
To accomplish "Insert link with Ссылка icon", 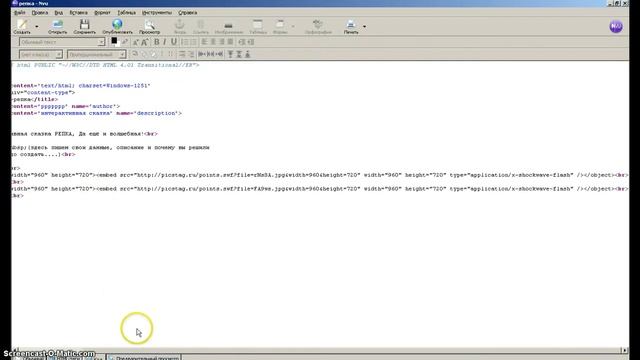I will coord(200,27).
